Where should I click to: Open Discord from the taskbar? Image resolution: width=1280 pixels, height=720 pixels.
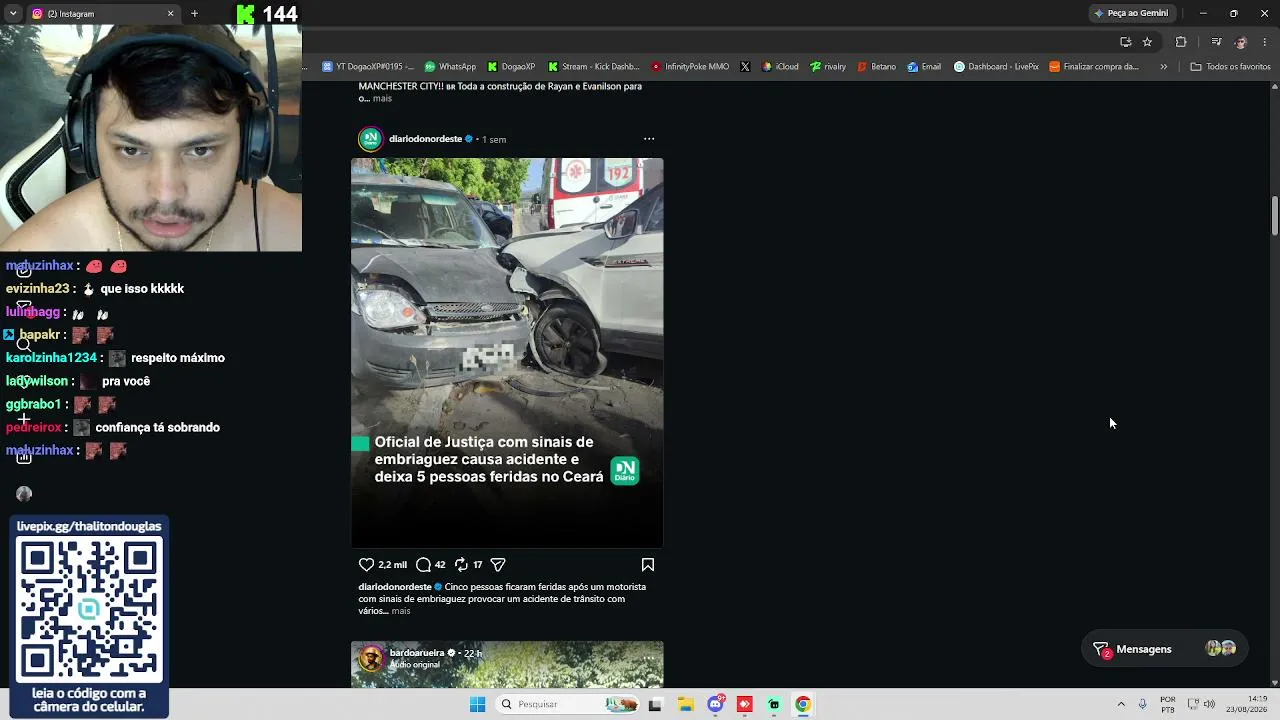coord(716,704)
